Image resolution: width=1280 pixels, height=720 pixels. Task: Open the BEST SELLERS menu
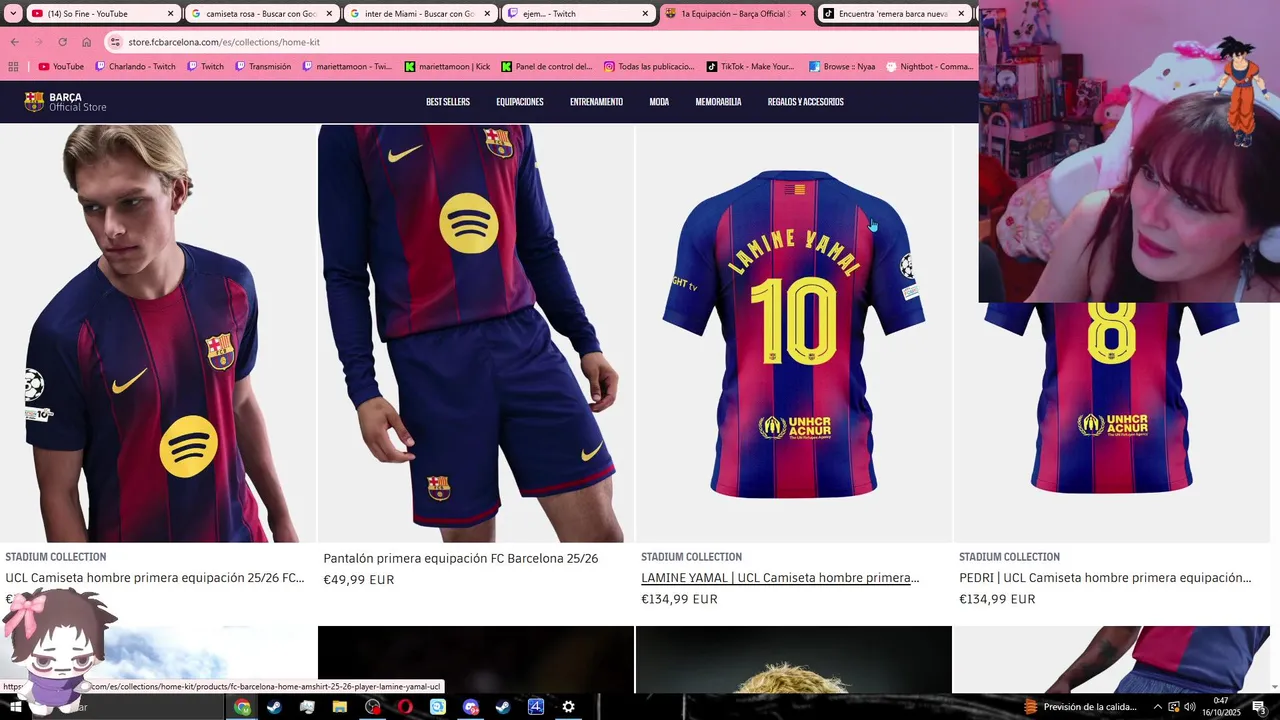(x=448, y=102)
